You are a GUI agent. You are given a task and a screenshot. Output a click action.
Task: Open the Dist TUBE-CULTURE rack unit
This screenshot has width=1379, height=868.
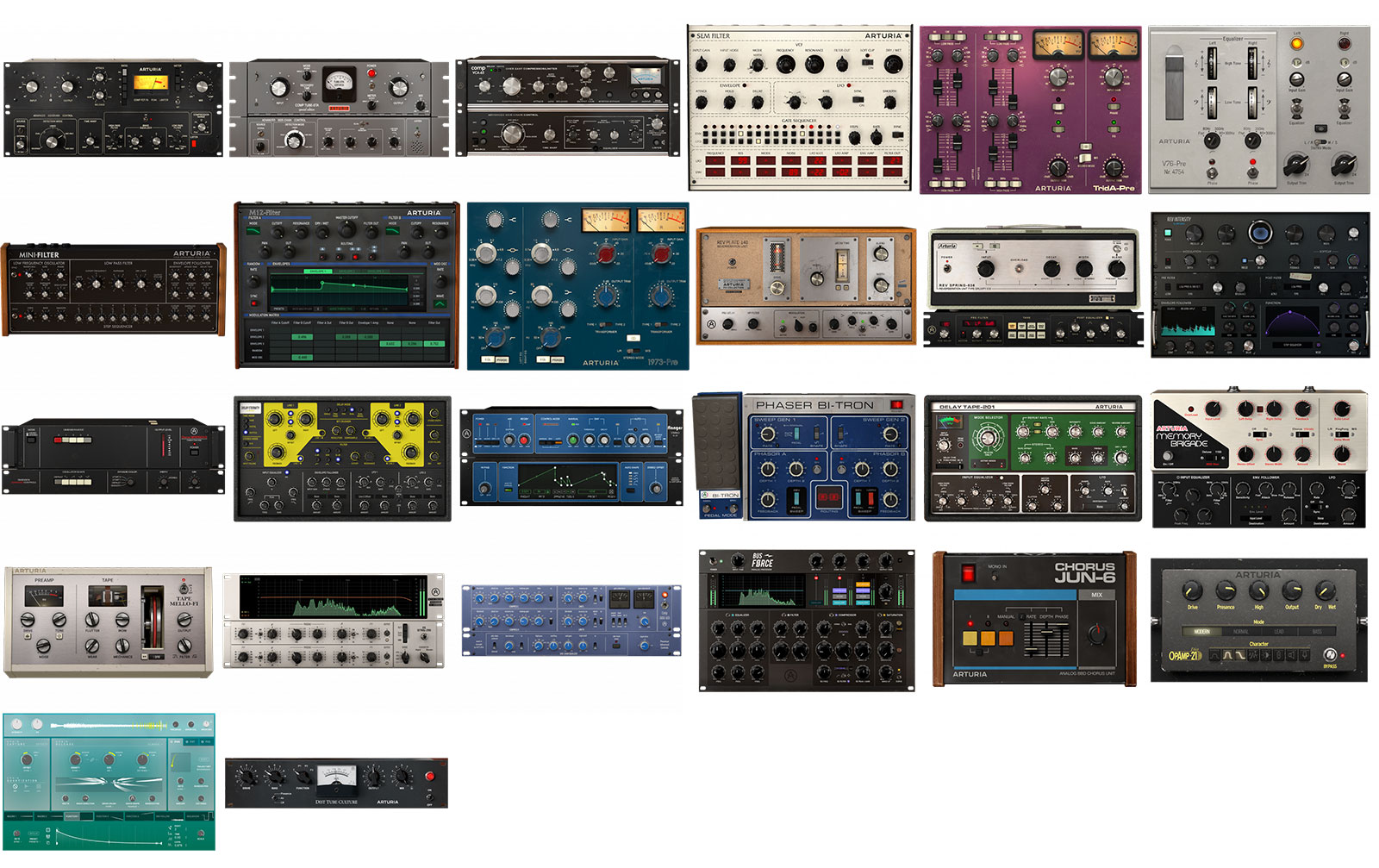point(336,783)
